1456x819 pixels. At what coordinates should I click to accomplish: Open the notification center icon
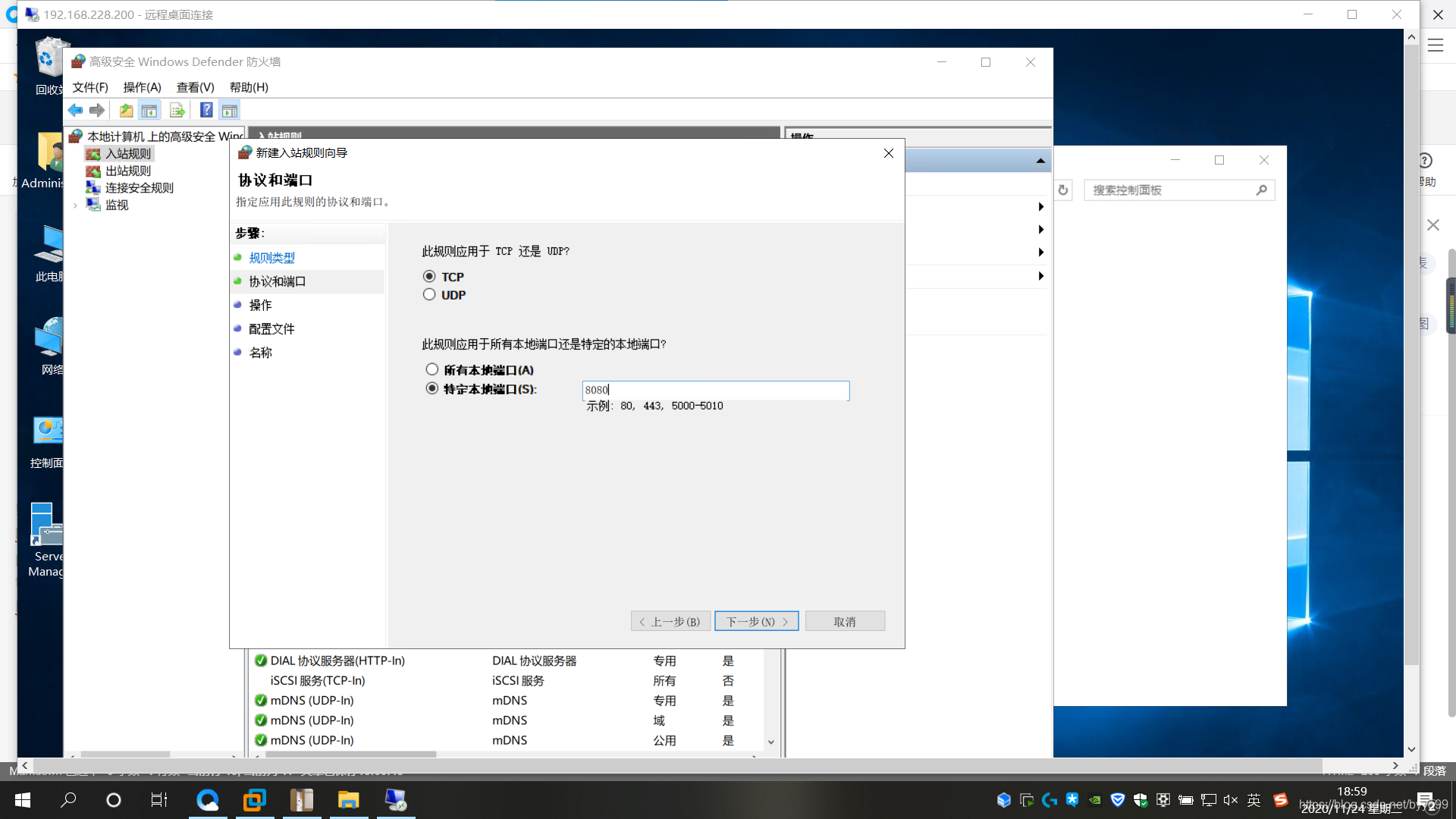(x=1425, y=800)
